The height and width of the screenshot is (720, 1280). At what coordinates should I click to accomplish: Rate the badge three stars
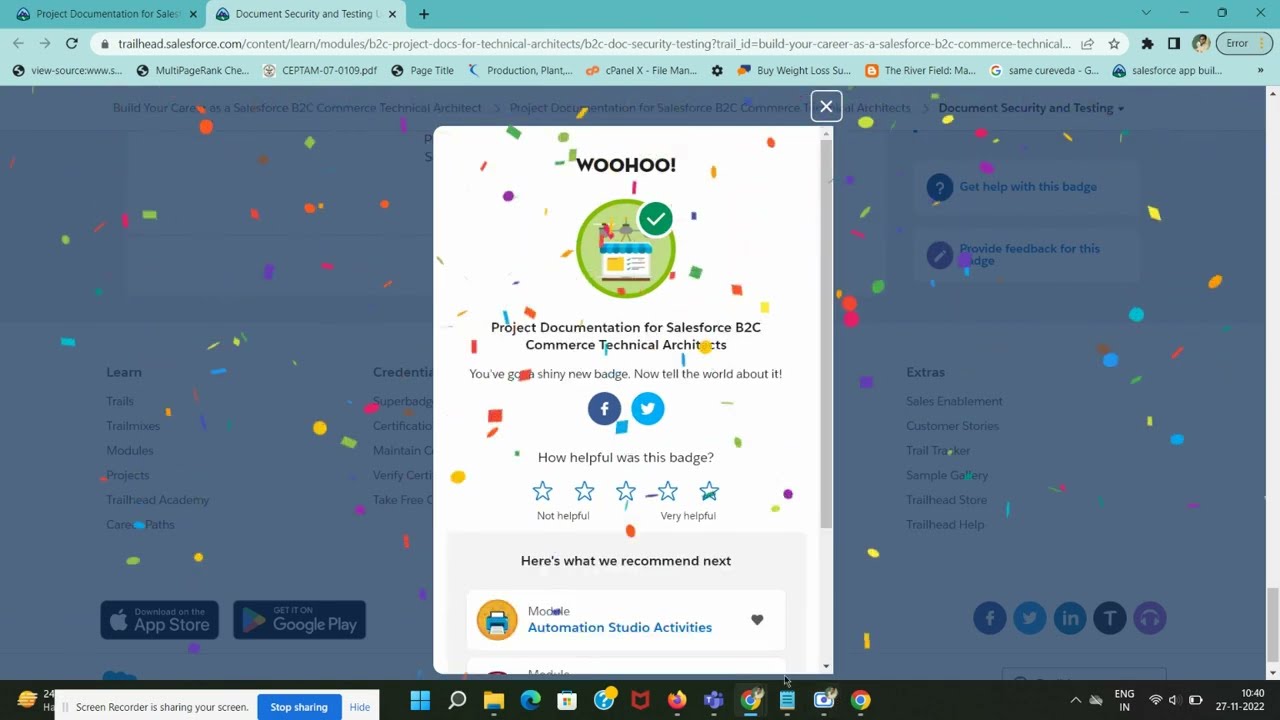[626, 491]
